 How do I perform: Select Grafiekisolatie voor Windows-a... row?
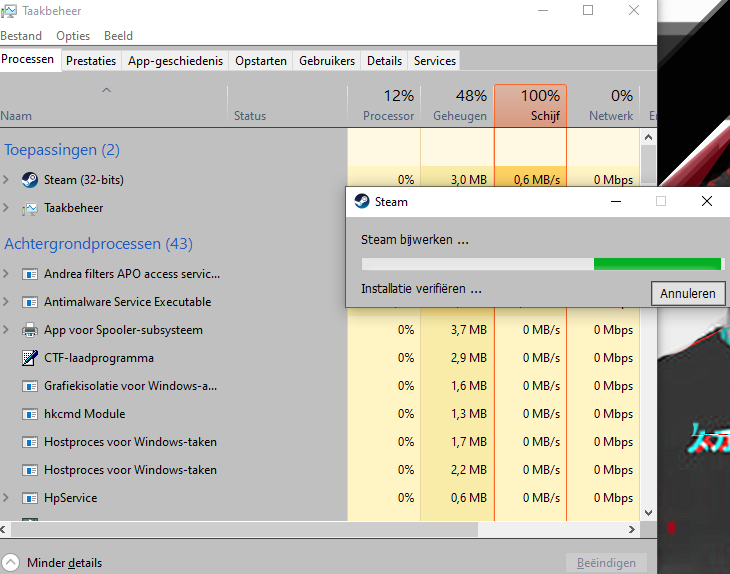click(130, 386)
